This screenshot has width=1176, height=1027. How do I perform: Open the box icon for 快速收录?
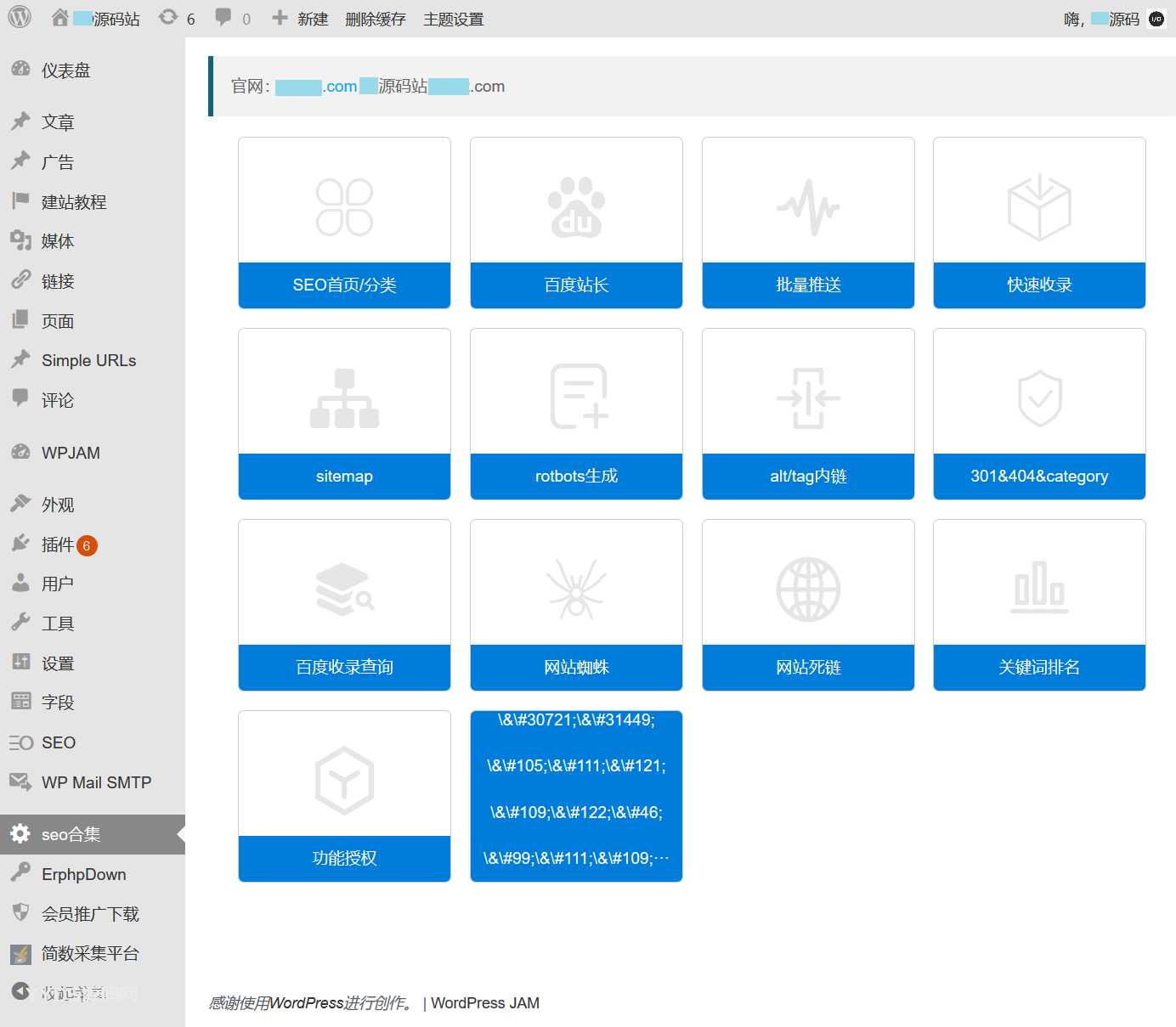tap(1039, 207)
